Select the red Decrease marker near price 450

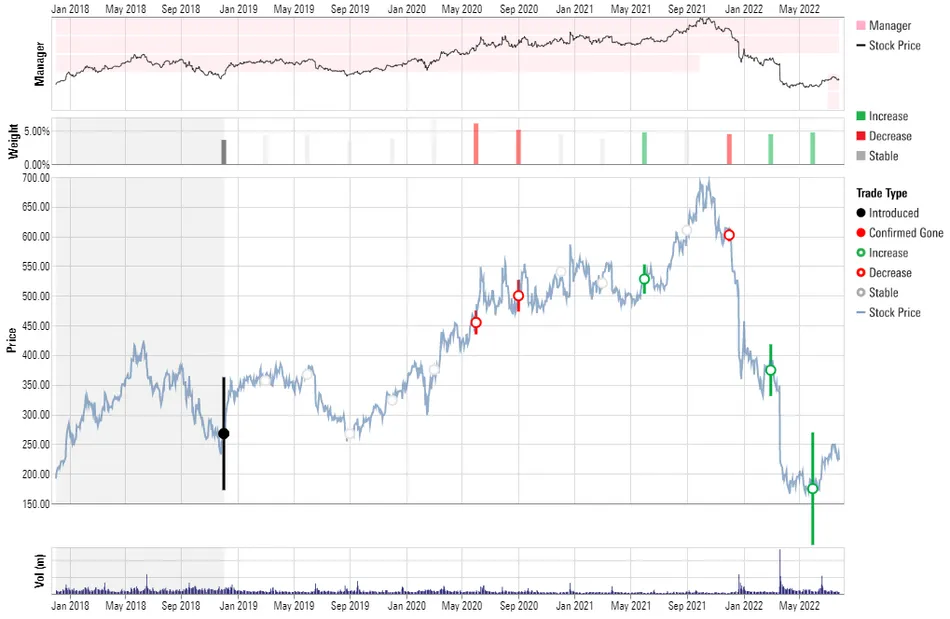[x=476, y=322]
